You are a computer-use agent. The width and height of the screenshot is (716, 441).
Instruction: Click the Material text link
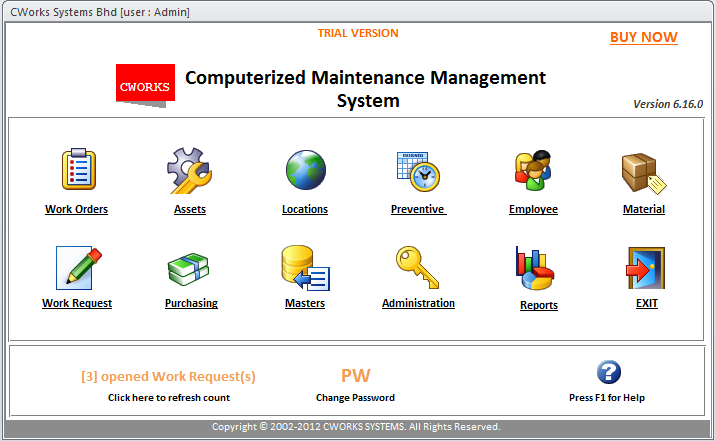click(644, 210)
